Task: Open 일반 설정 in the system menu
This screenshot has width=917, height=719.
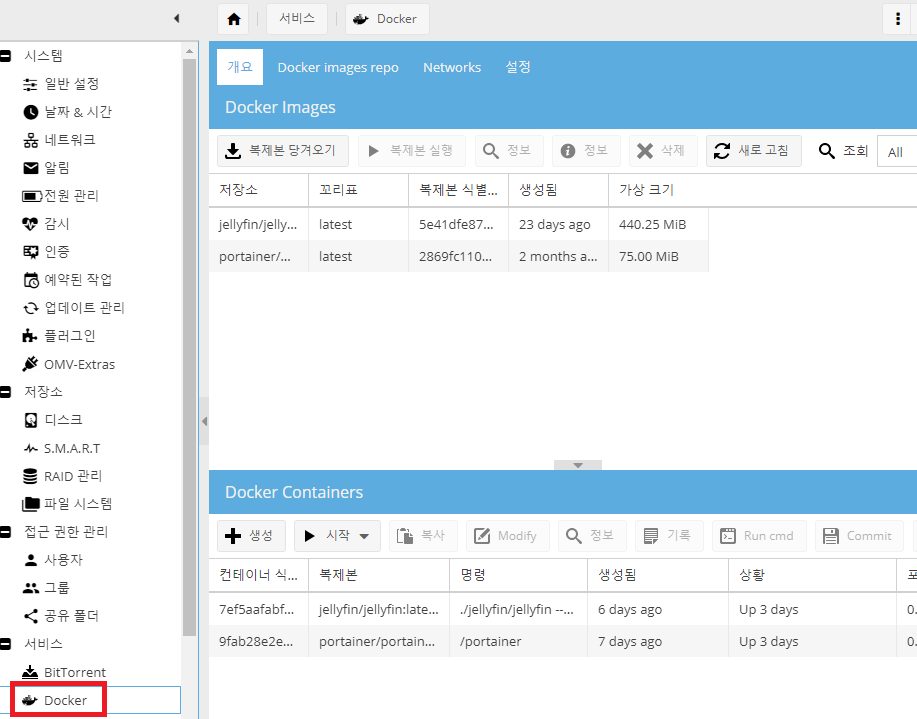Action: tap(72, 84)
